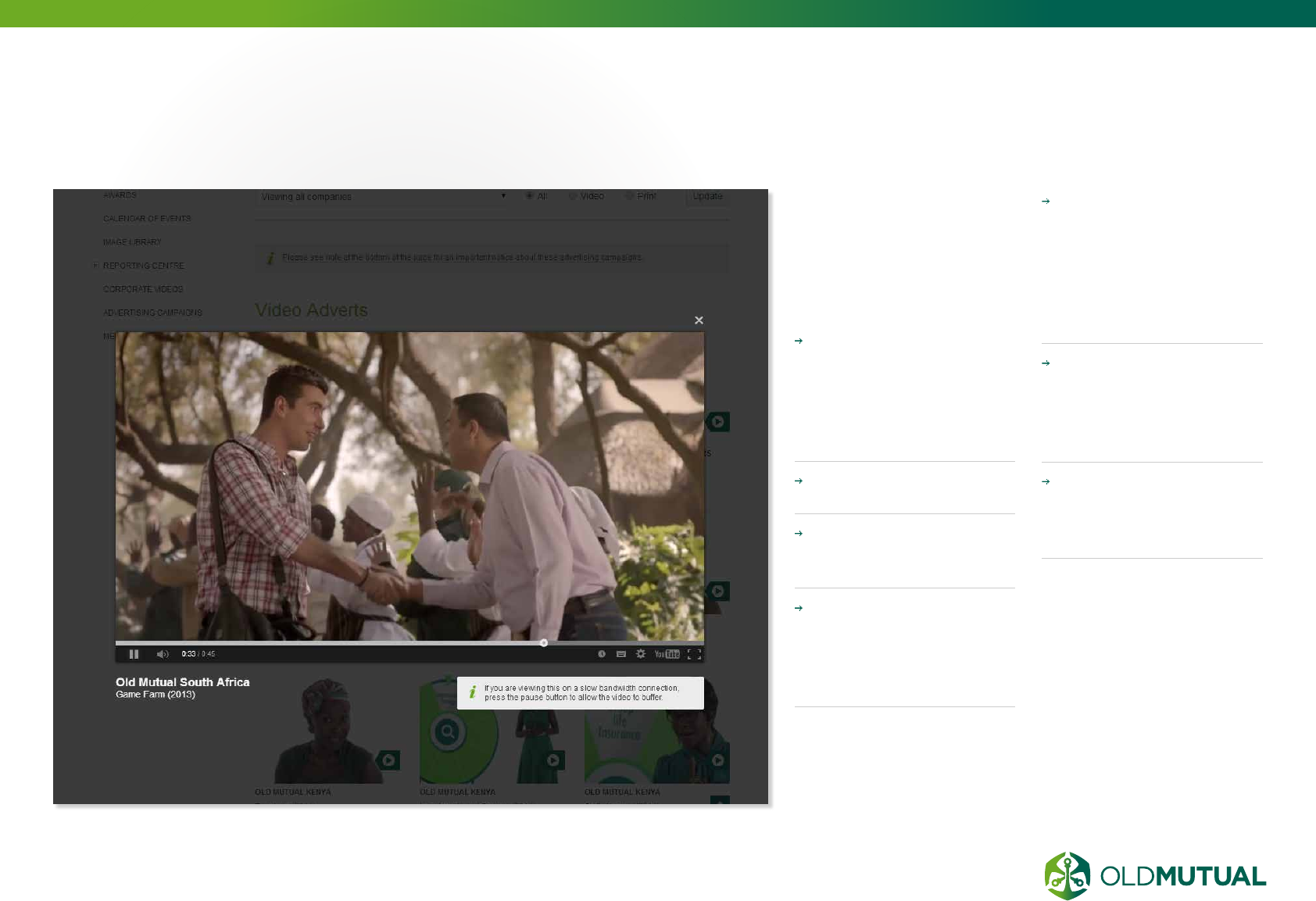Click the green play badge right of the video's lower half
The image size is (1316, 901).
717,592
